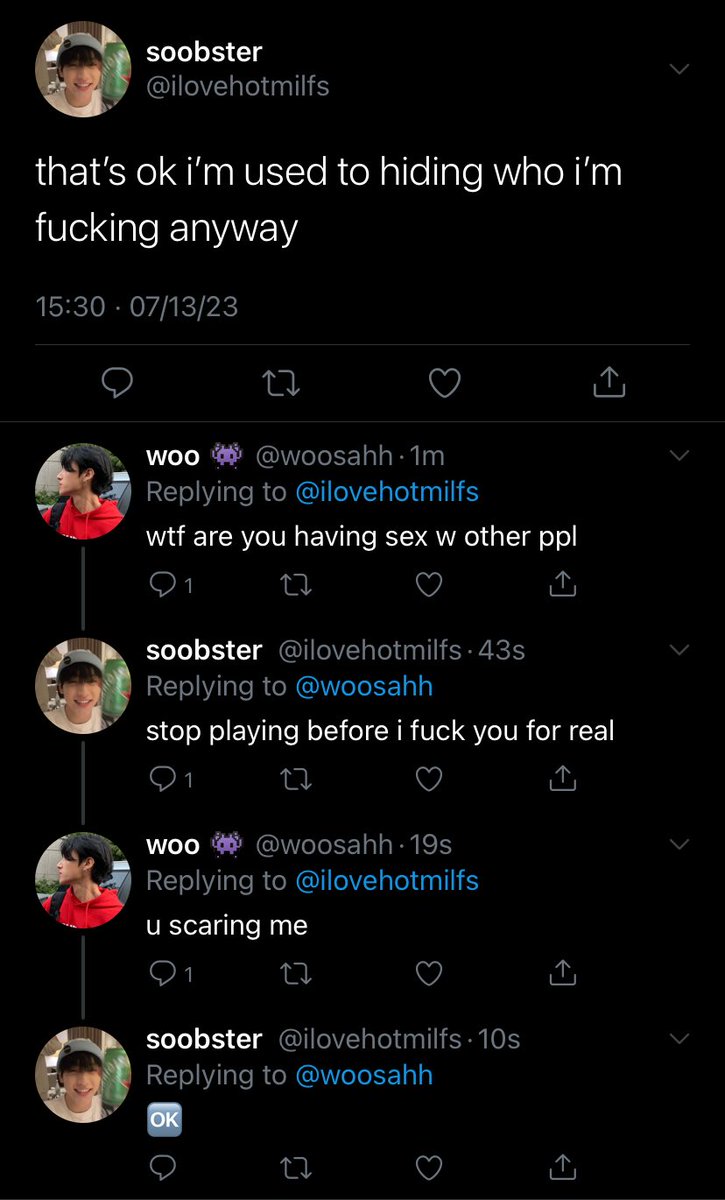Share the 'wtf are you having' reply

[563, 583]
